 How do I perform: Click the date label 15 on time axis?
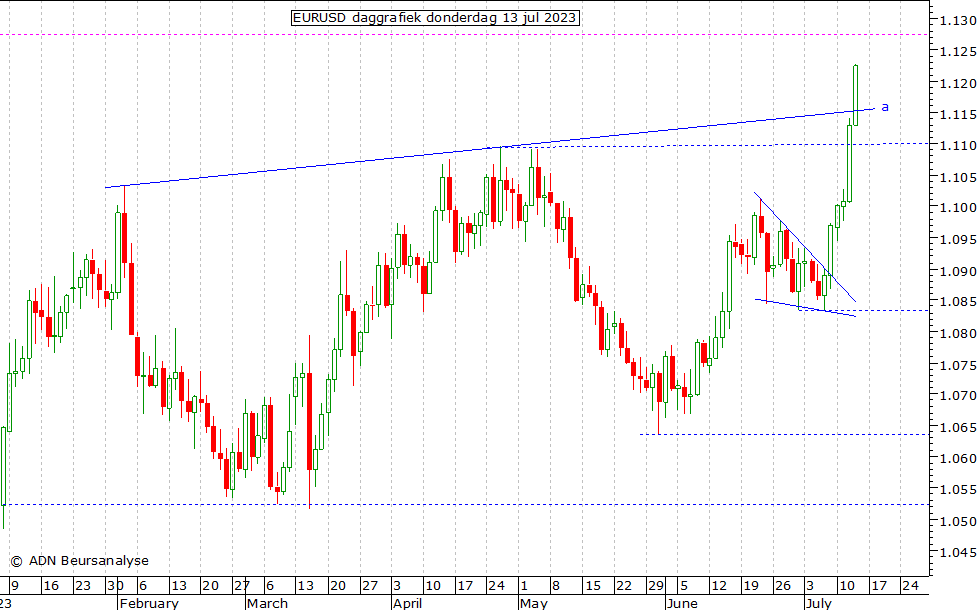click(592, 586)
